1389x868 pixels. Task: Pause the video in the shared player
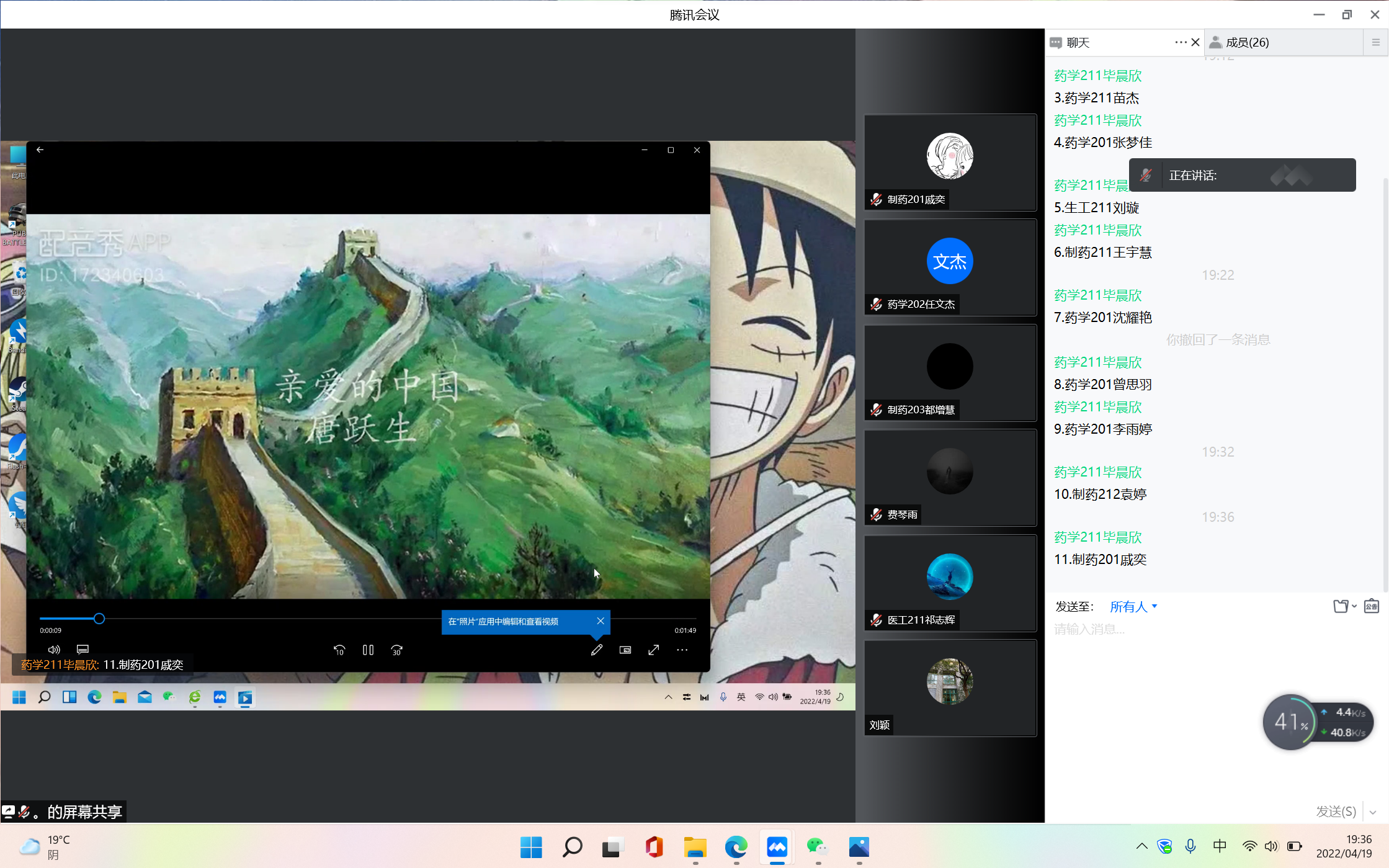click(x=368, y=650)
